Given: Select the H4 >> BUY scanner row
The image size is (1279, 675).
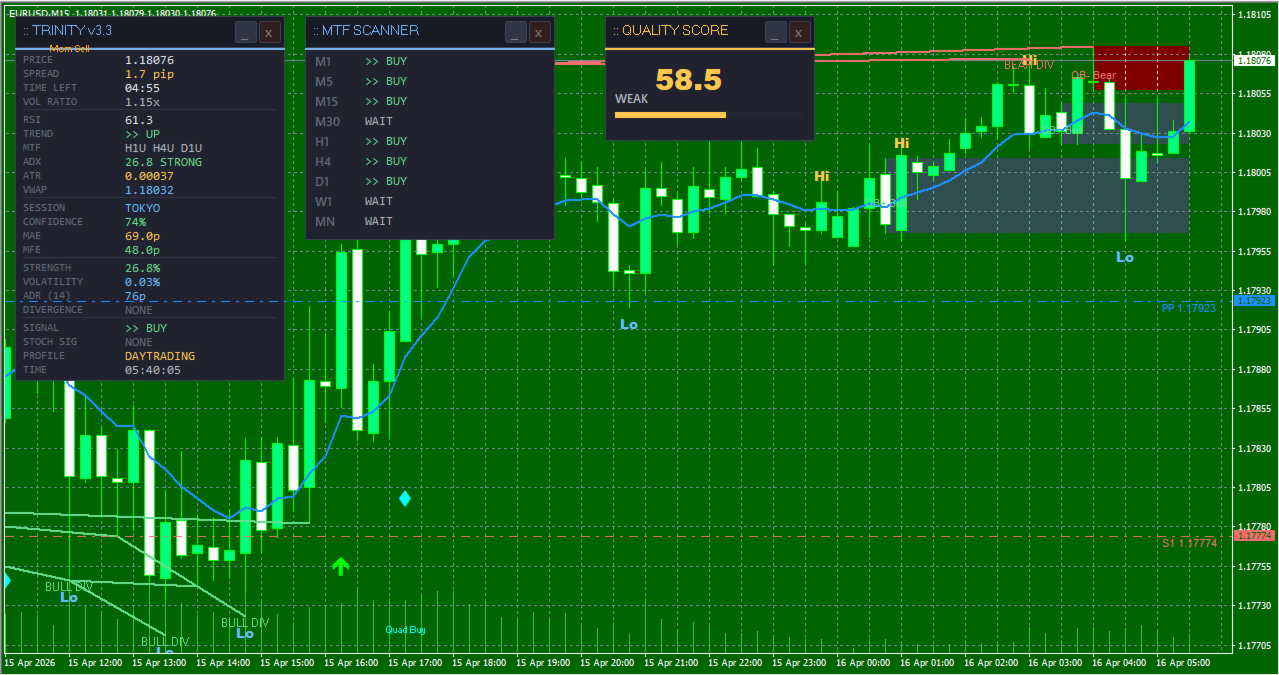Looking at the screenshot, I should [x=430, y=161].
